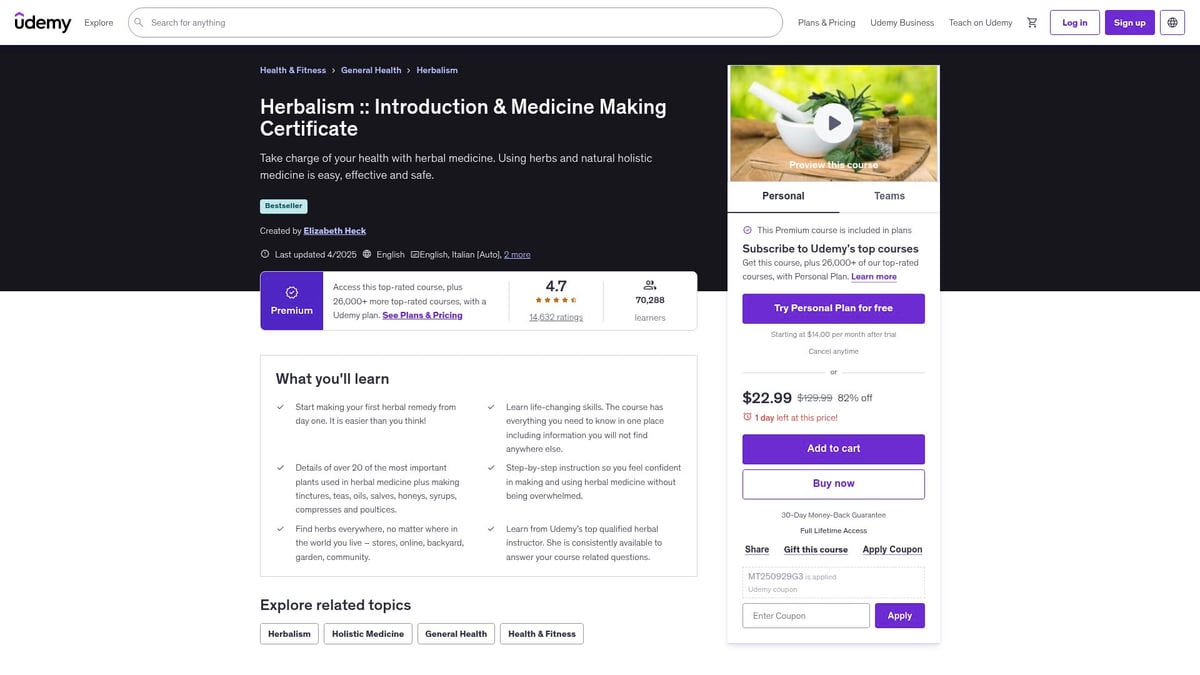Switch to the Teams tab
This screenshot has width=1200, height=675.
(888, 196)
